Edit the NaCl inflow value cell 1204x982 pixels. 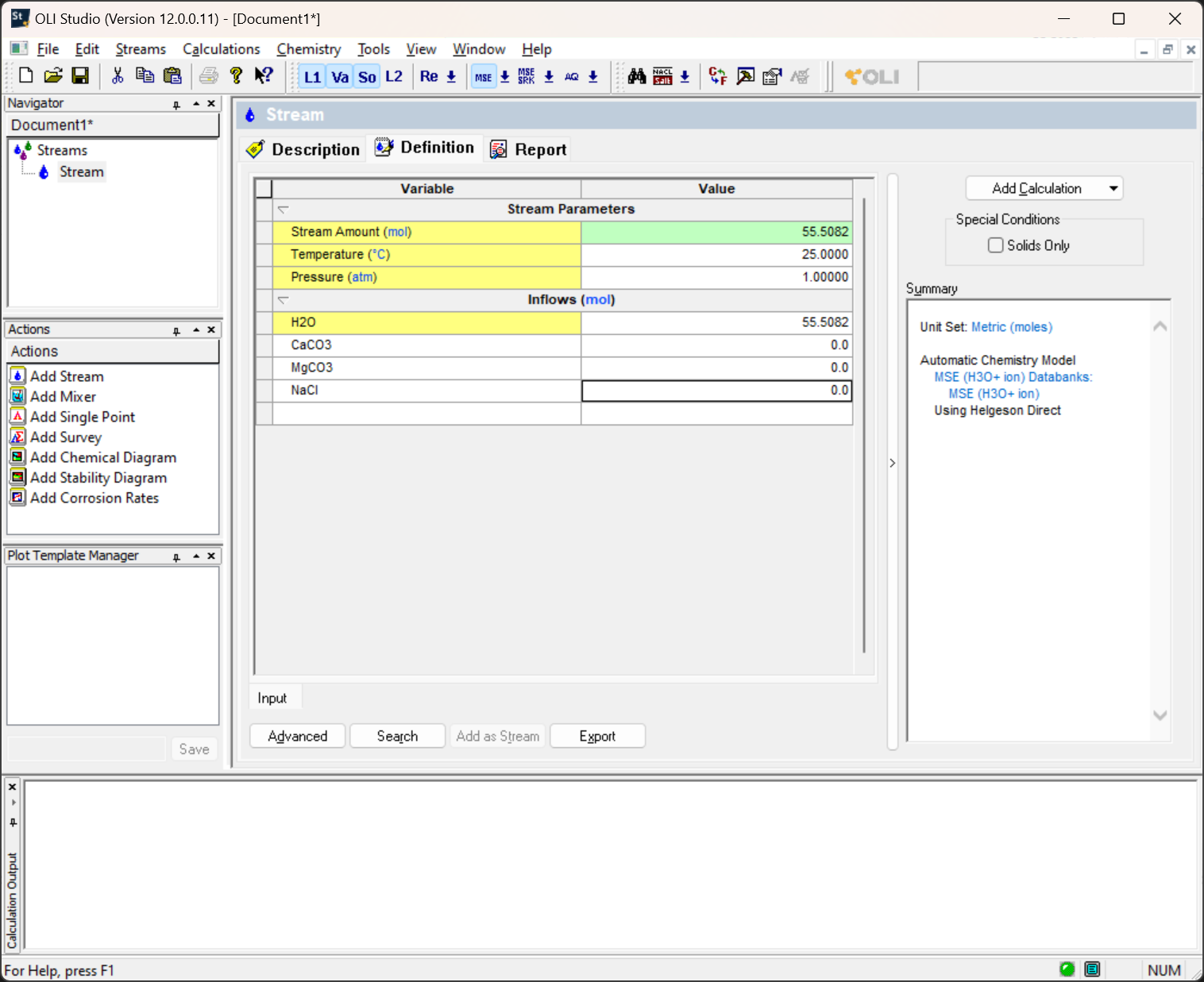(716, 391)
